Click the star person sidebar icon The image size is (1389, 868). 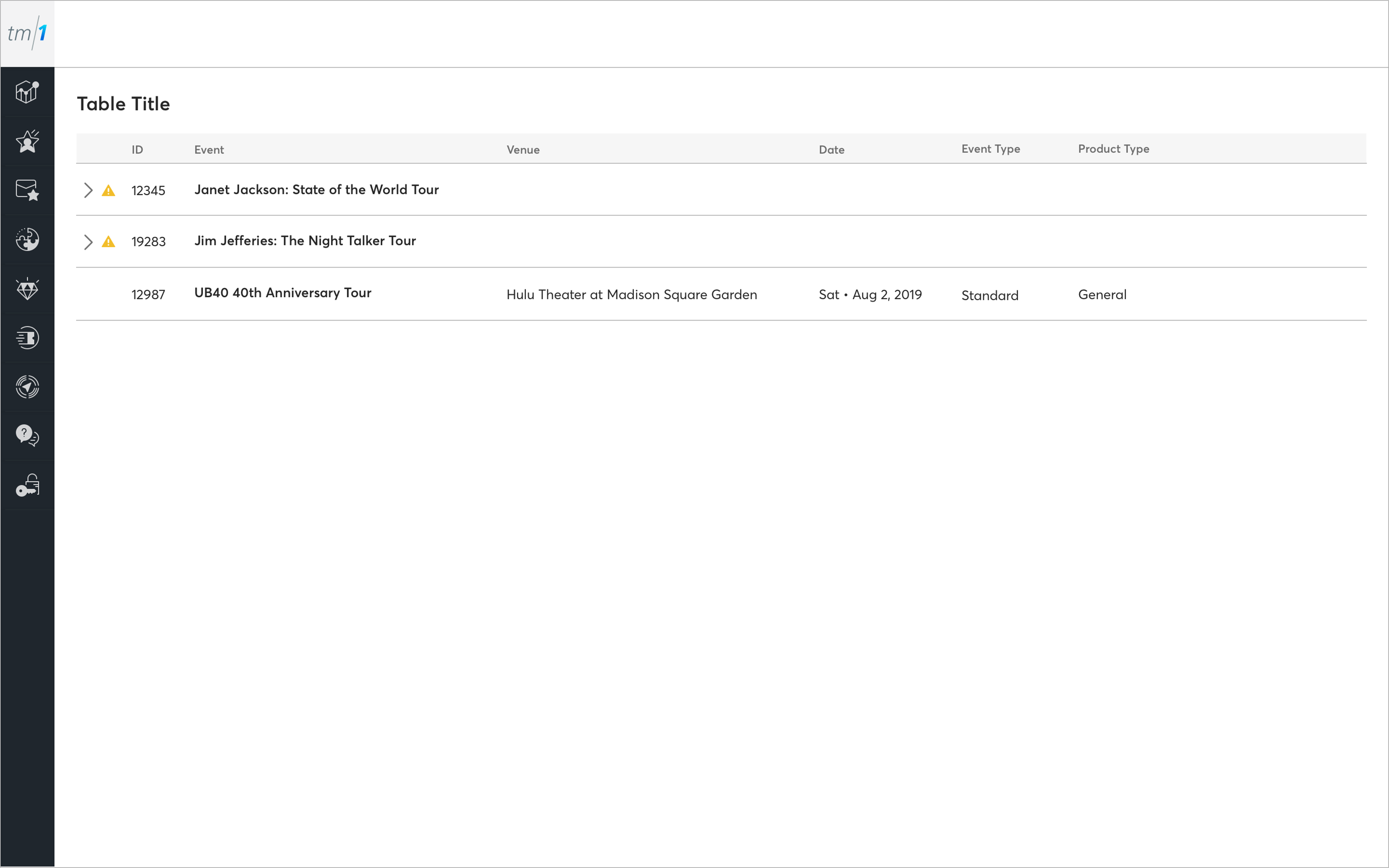pos(27,141)
